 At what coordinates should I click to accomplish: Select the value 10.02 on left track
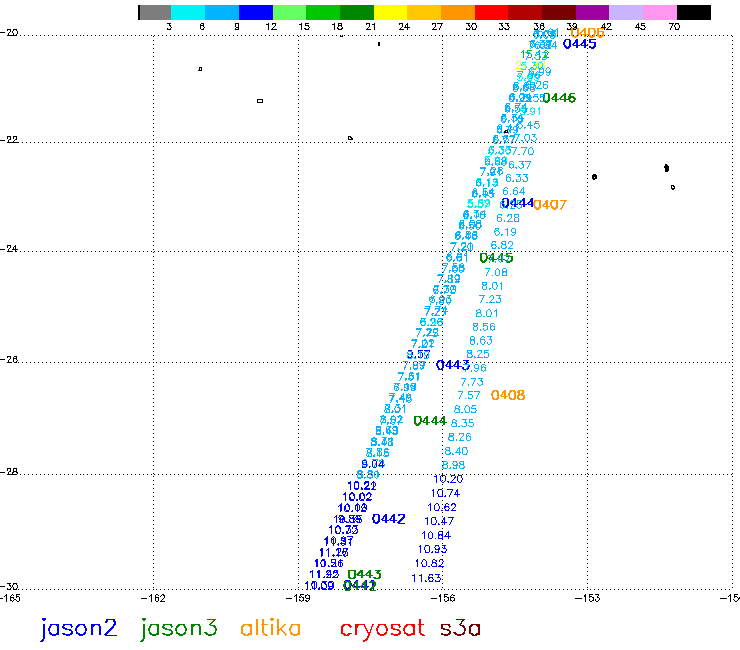tap(357, 497)
